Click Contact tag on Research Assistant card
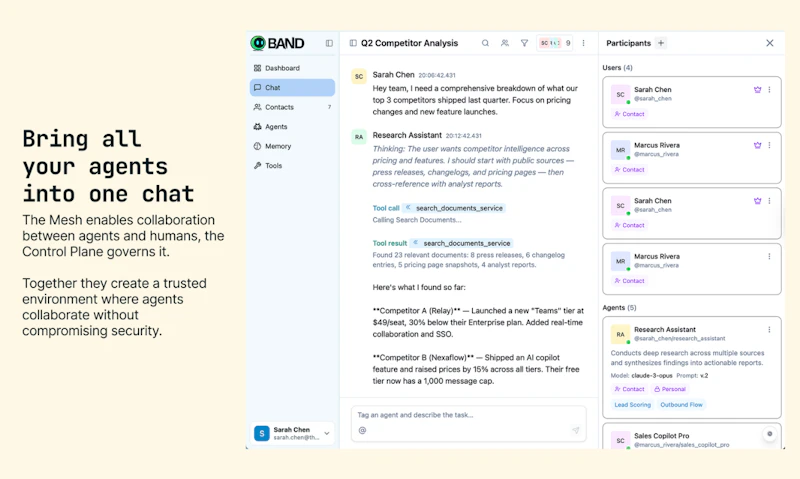 [629, 389]
